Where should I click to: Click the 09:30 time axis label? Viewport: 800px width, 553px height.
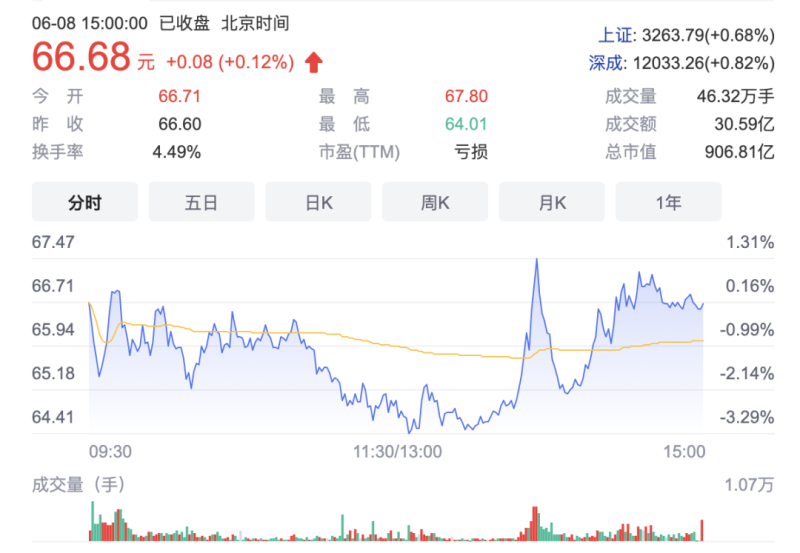tap(111, 451)
